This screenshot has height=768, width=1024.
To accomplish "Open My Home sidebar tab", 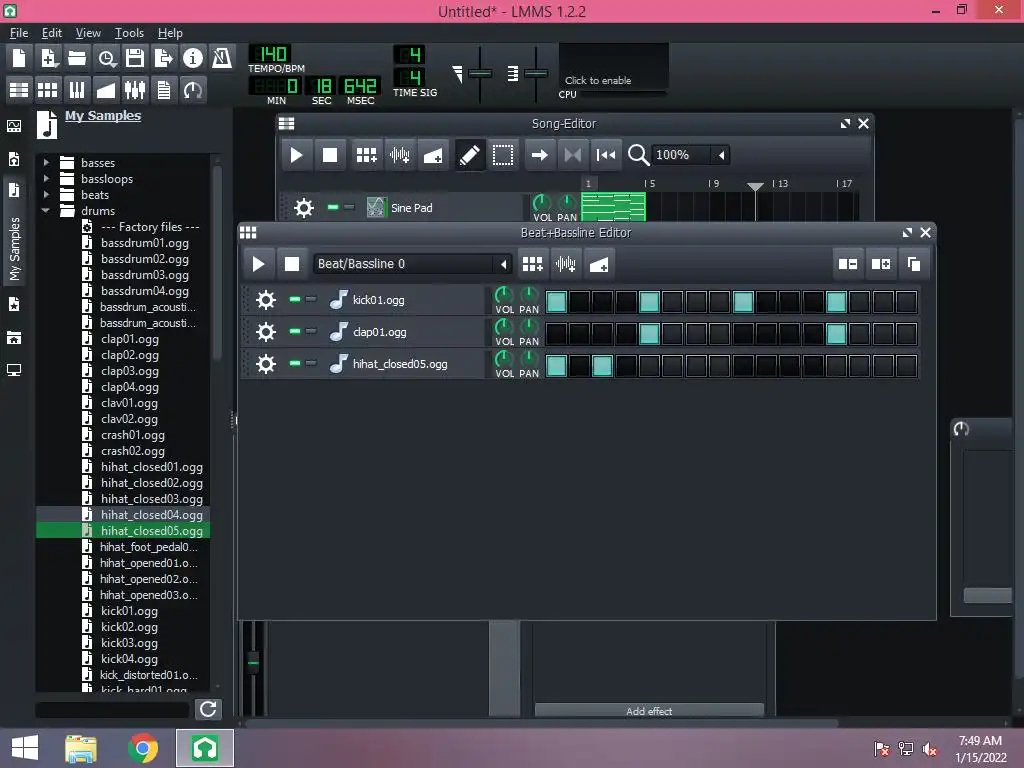I will (14, 338).
